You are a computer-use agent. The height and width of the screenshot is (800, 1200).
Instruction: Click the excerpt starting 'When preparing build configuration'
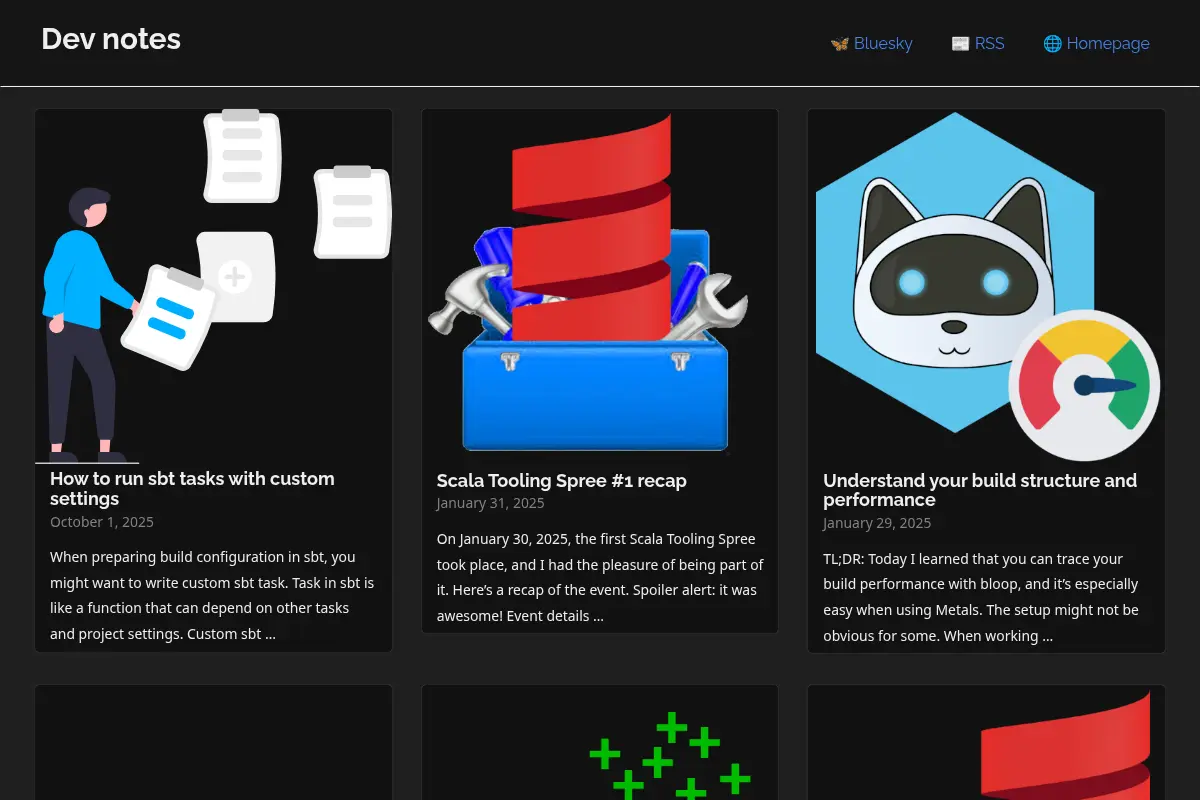click(x=212, y=595)
